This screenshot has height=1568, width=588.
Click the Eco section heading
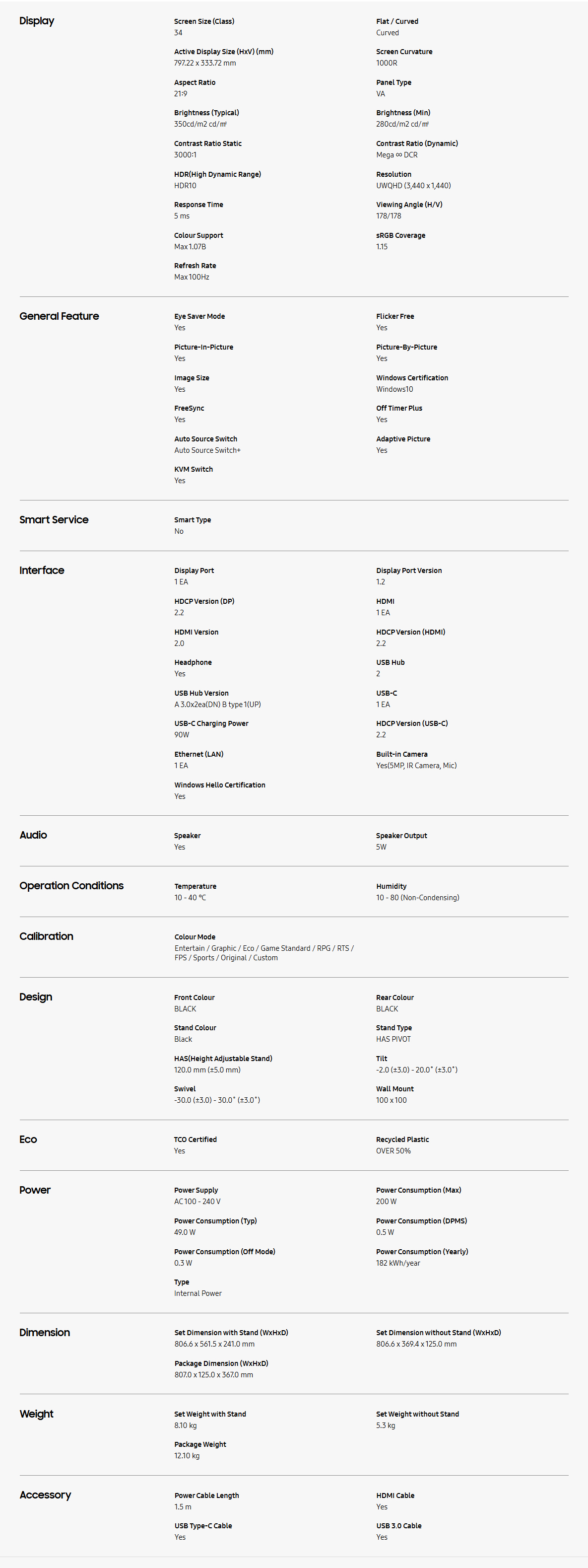coord(28,1139)
